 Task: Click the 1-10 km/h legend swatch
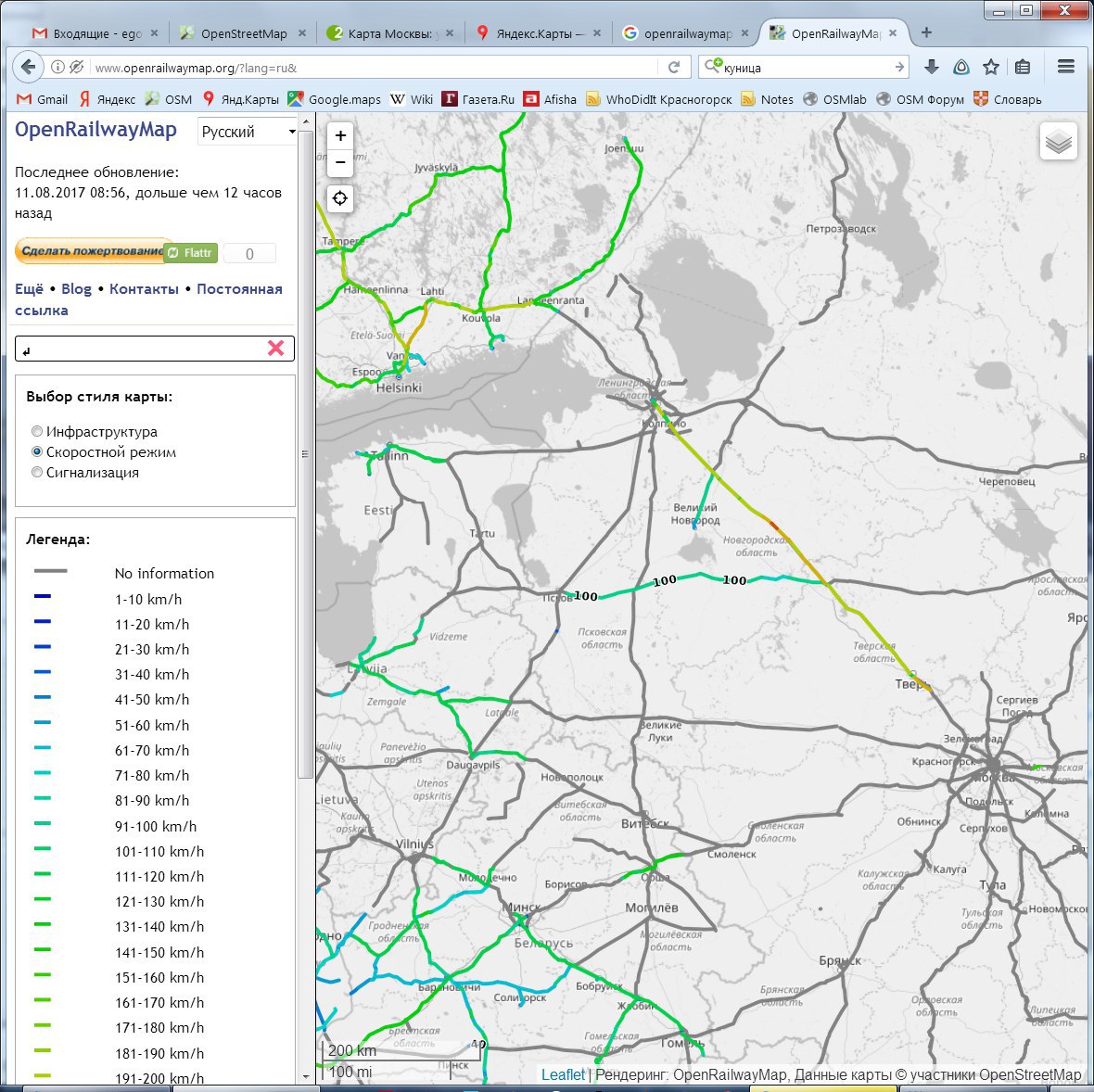(x=43, y=597)
